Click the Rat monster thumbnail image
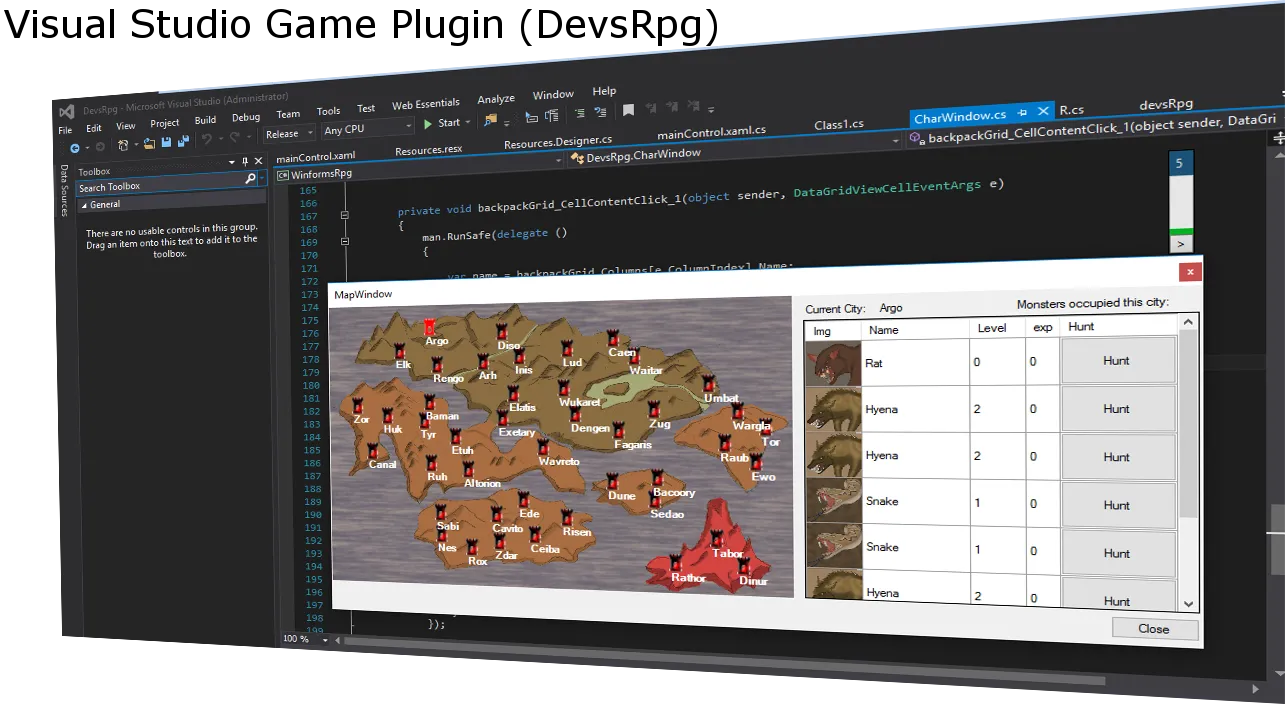Image resolution: width=1285 pixels, height=704 pixels. tap(833, 363)
